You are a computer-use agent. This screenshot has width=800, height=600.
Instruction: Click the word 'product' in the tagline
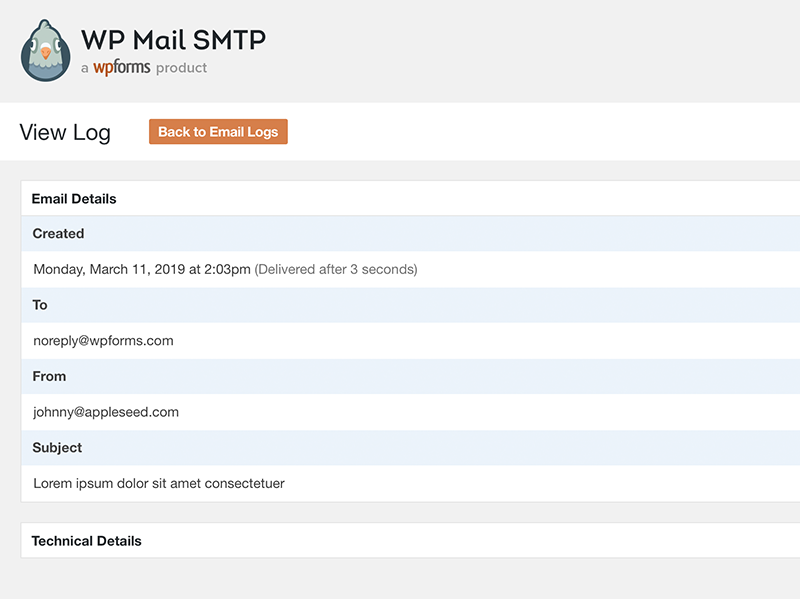[181, 68]
